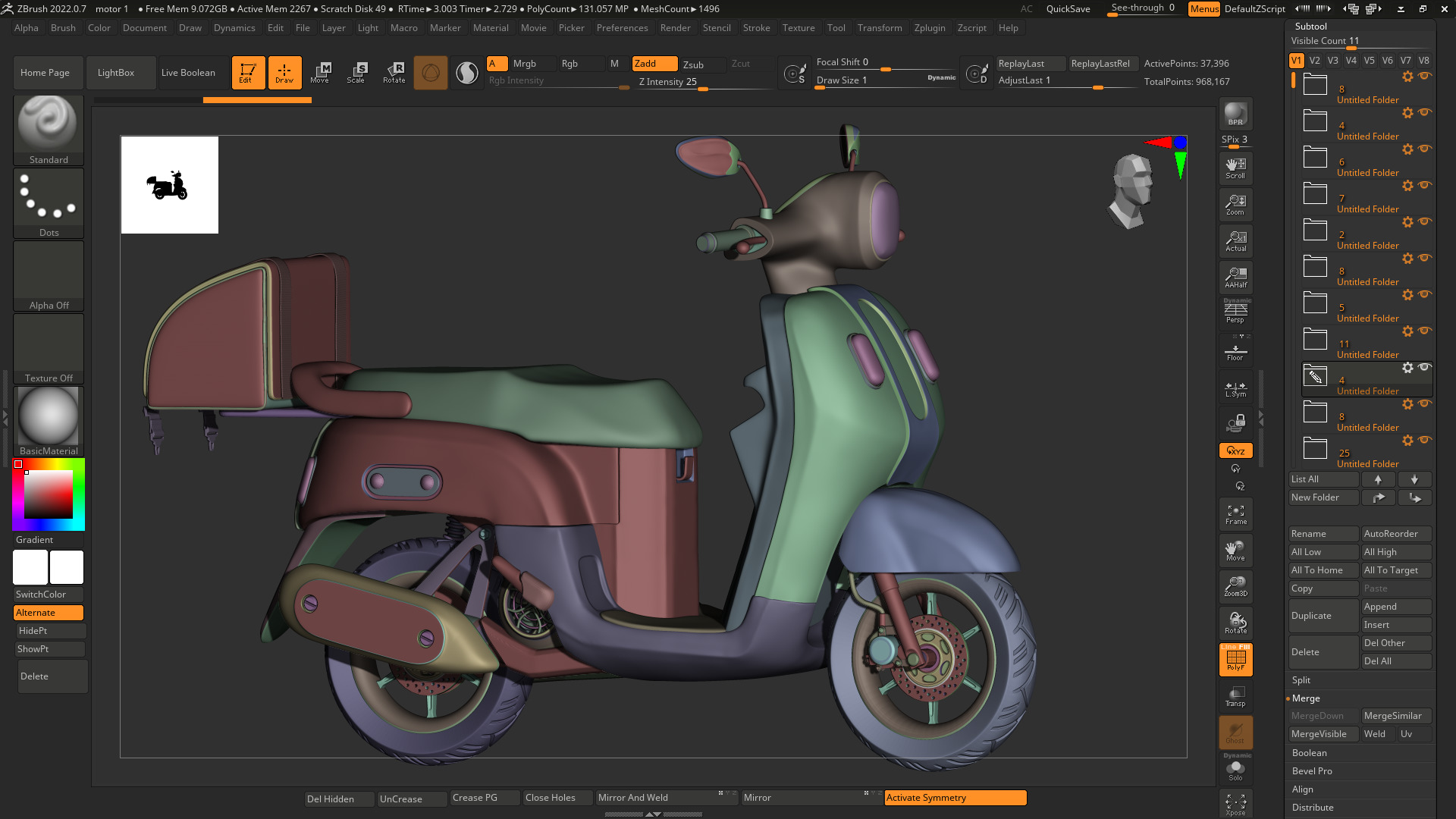Expand Untitled Folder 7

pos(1315,193)
